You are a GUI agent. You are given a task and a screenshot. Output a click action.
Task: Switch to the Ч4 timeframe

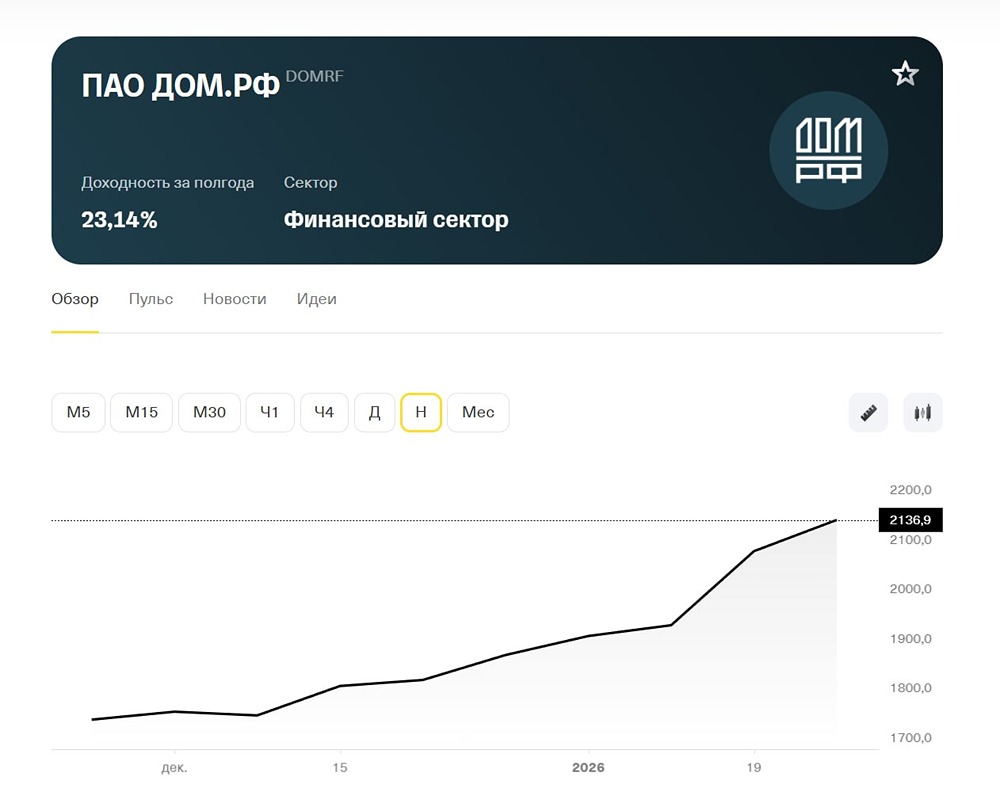coord(324,412)
